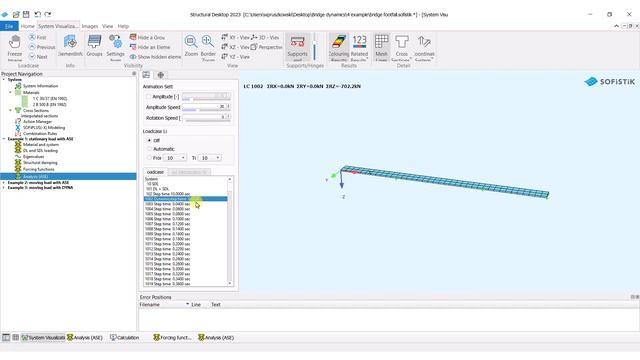Collapse Example 1 stationary load node
Image resolution: width=640 pixels, height=360 pixels.
(x=4, y=139)
